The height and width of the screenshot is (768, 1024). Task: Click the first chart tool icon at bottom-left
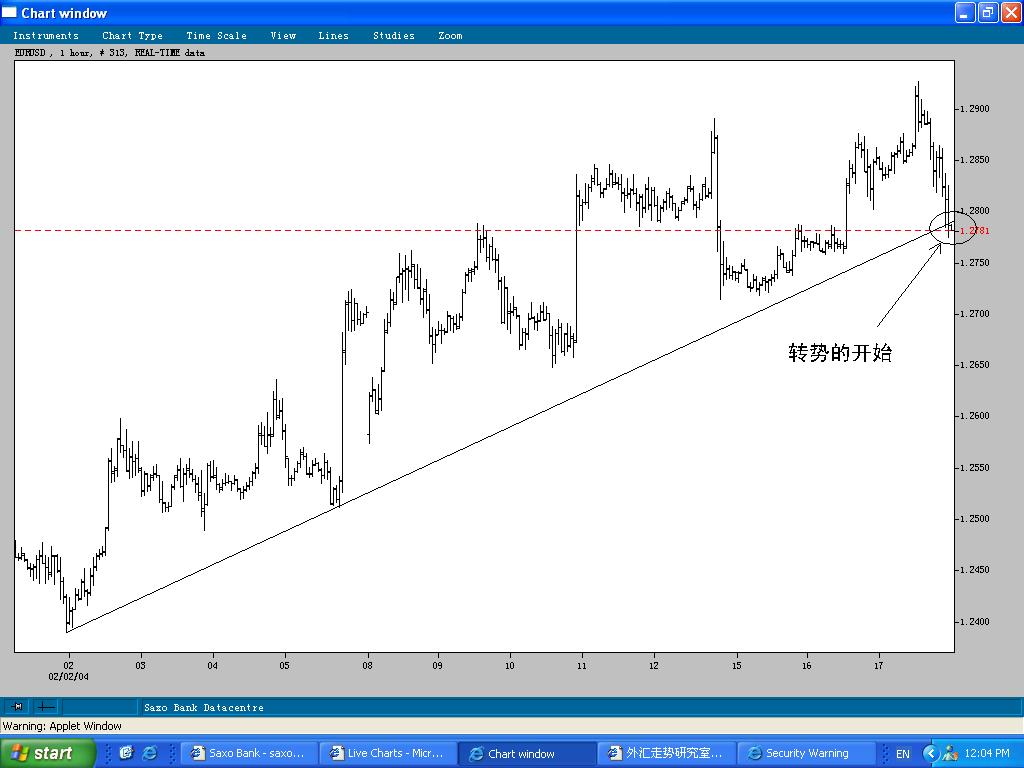click(18, 706)
